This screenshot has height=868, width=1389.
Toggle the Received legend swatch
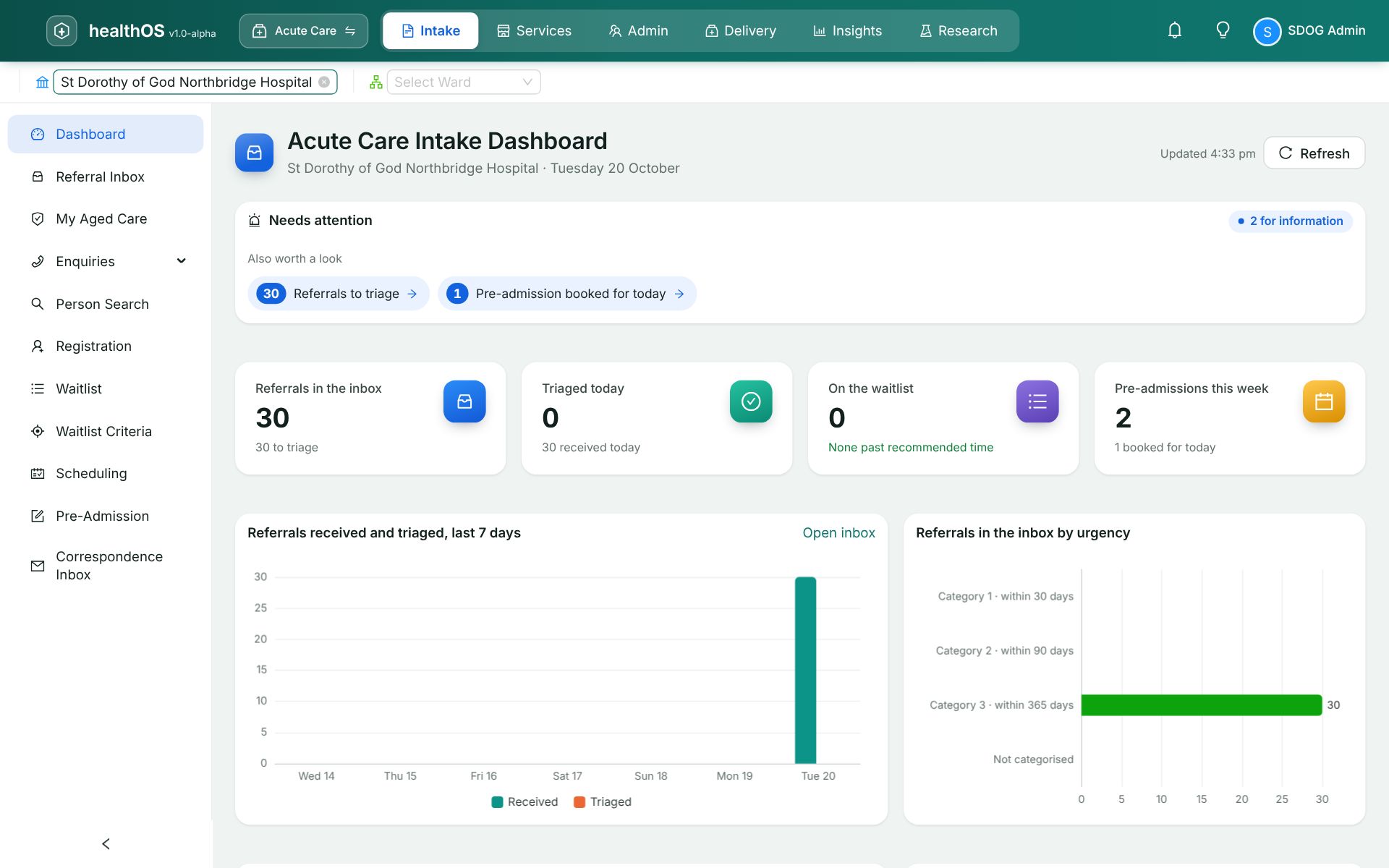point(497,802)
